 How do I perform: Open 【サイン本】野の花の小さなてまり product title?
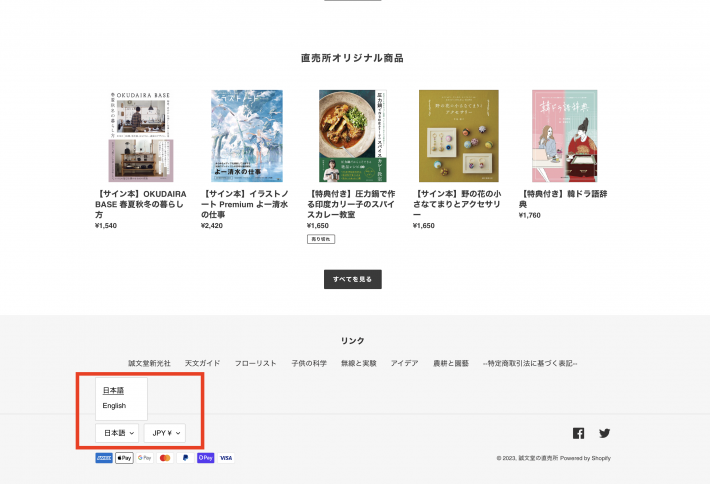click(457, 204)
